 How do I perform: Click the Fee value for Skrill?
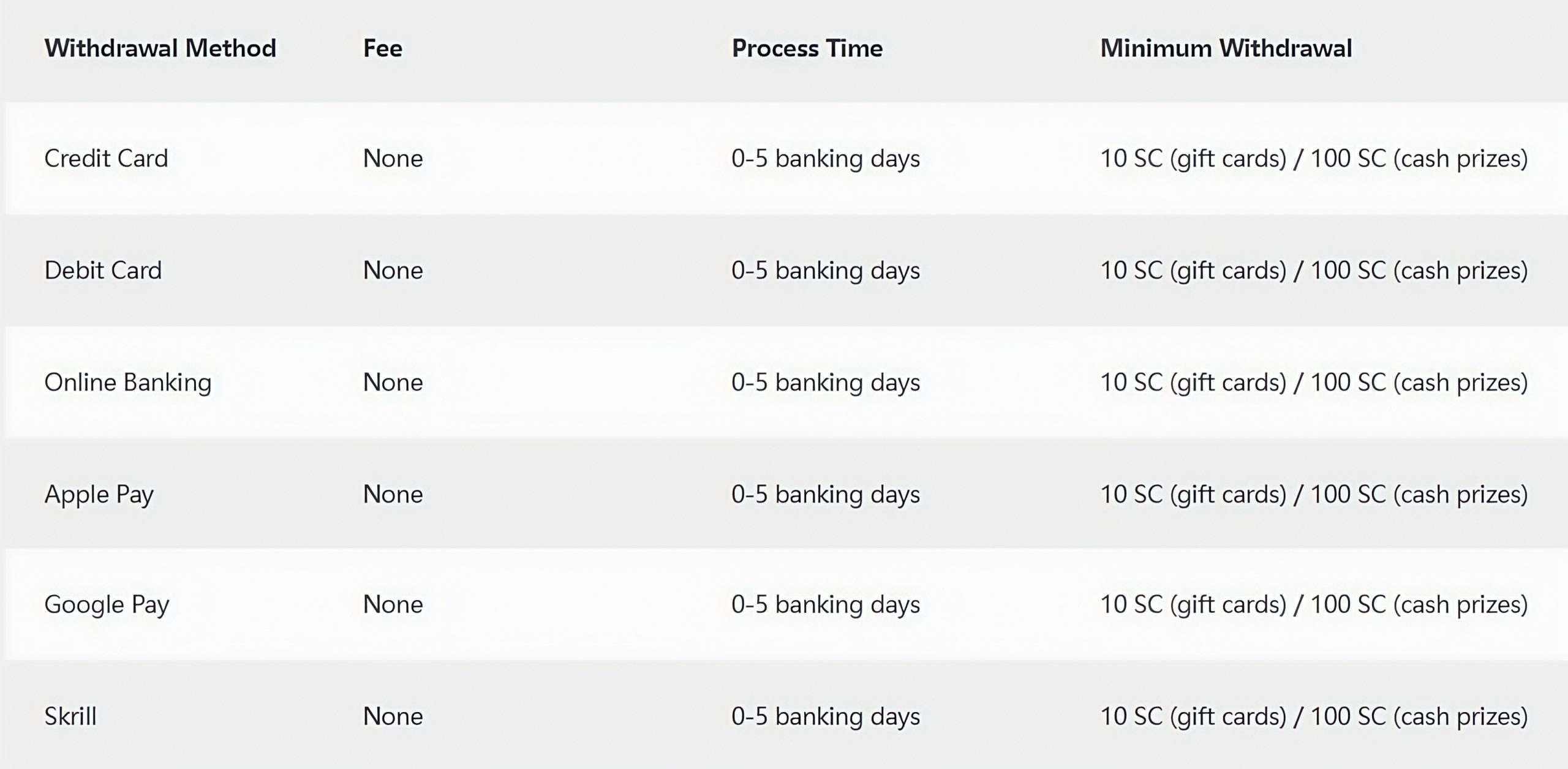[x=393, y=716]
